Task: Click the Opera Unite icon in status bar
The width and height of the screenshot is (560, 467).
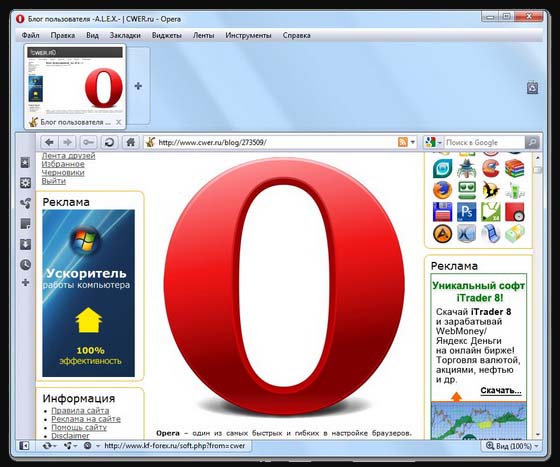Action: (68, 446)
